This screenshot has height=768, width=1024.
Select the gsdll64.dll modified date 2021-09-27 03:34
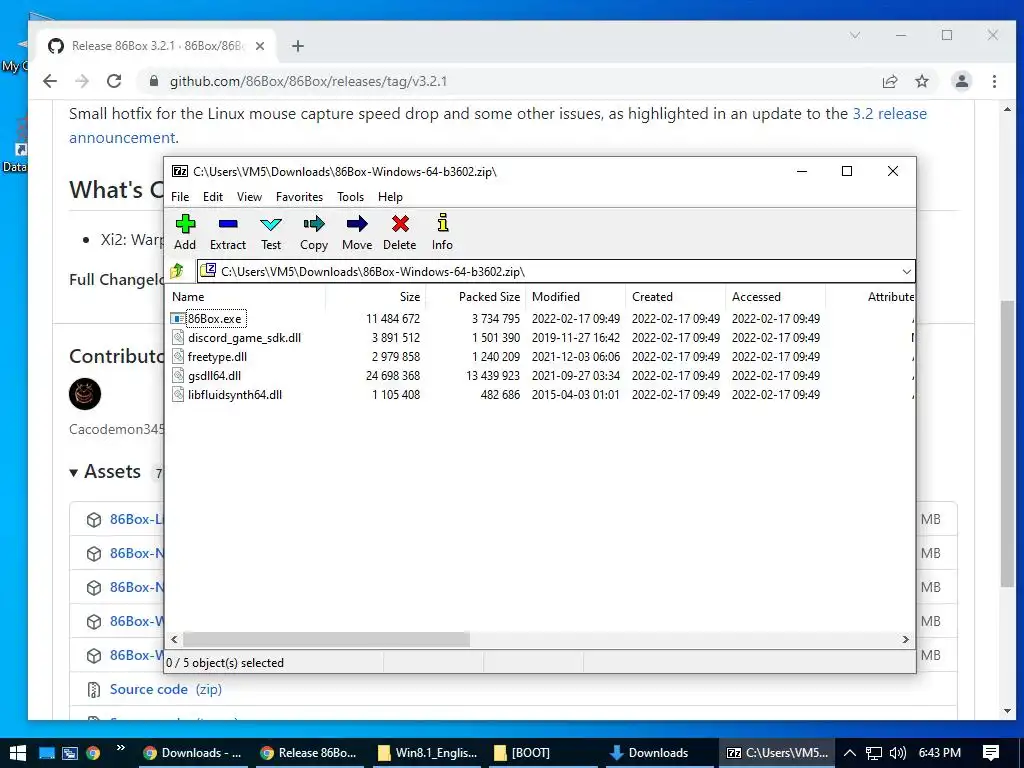(x=575, y=376)
